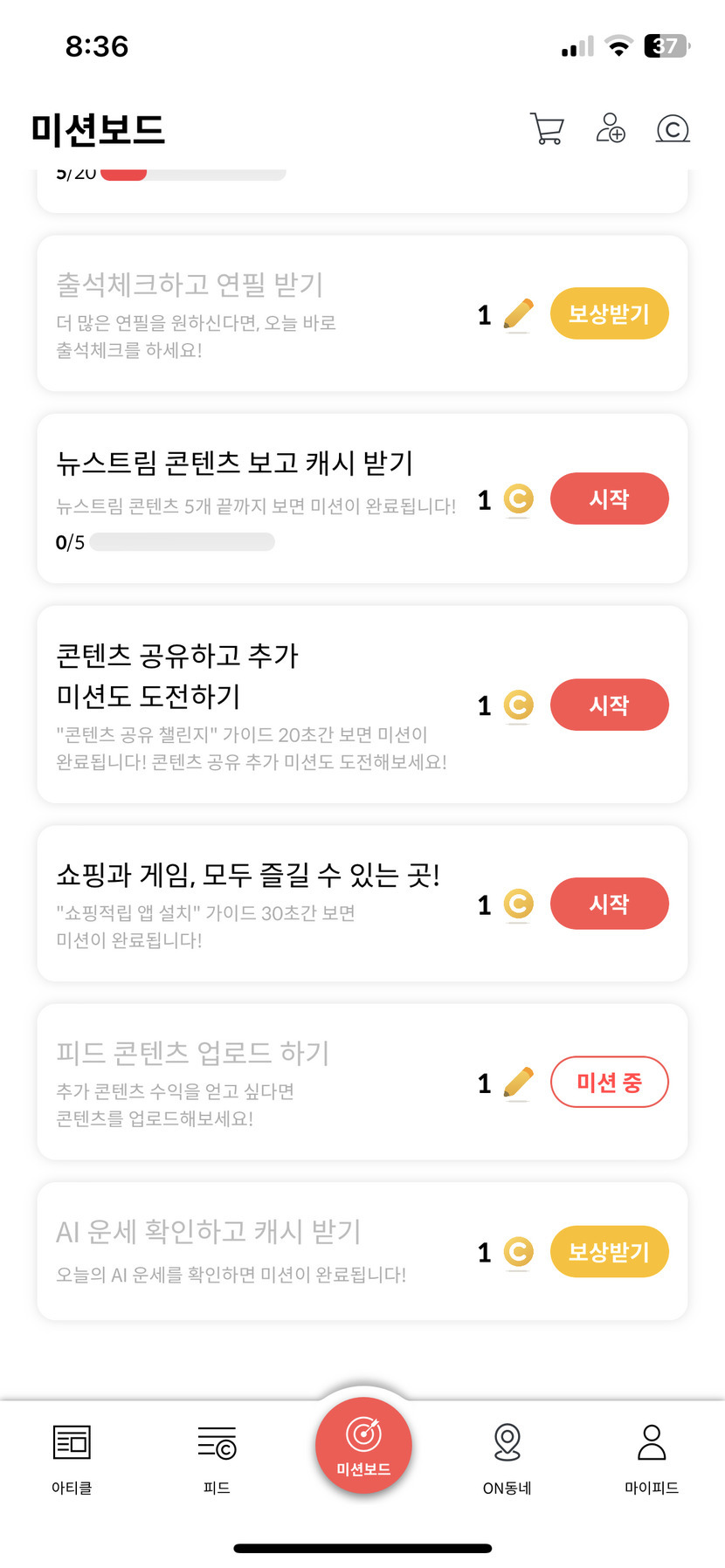Screen dimensions: 725x1568
Task: Tap the pencil icon on 출석체크 card
Action: [519, 314]
